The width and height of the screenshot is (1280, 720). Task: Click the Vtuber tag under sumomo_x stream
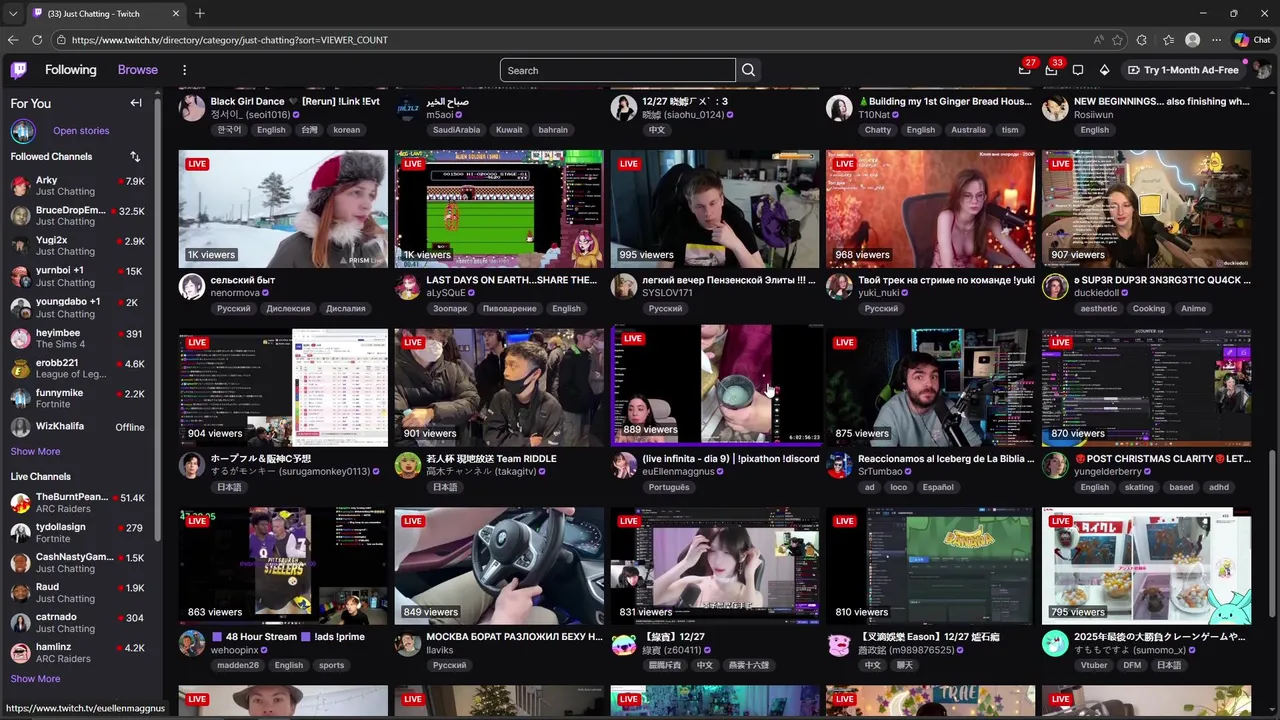pyautogui.click(x=1094, y=665)
